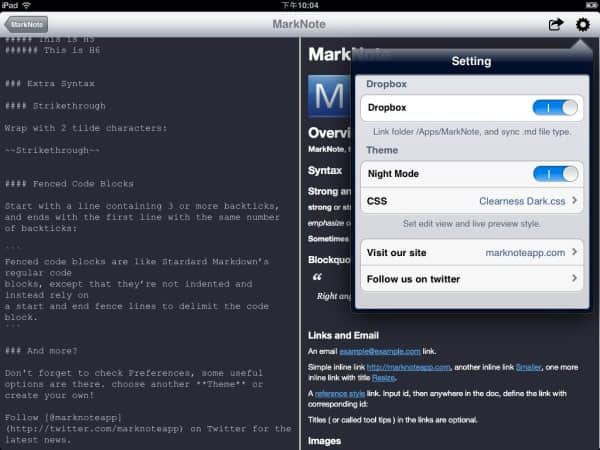Viewport: 600px width, 450px height.
Task: Tap the '###### This is H6' line
Action: [x=52, y=50]
